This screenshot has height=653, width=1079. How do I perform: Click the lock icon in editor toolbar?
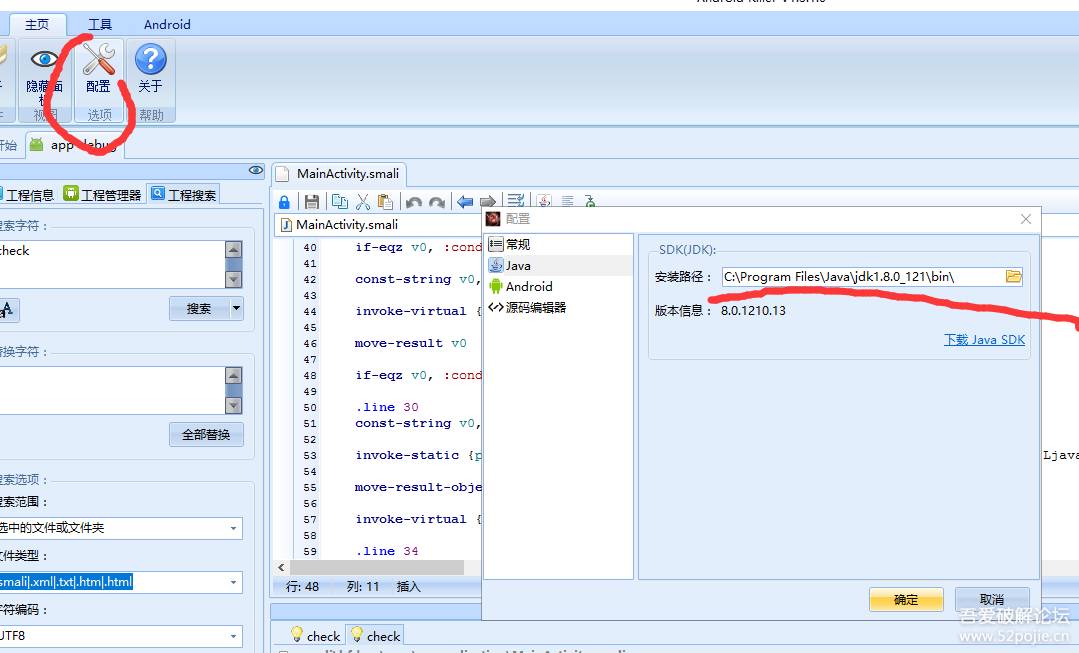[x=284, y=202]
